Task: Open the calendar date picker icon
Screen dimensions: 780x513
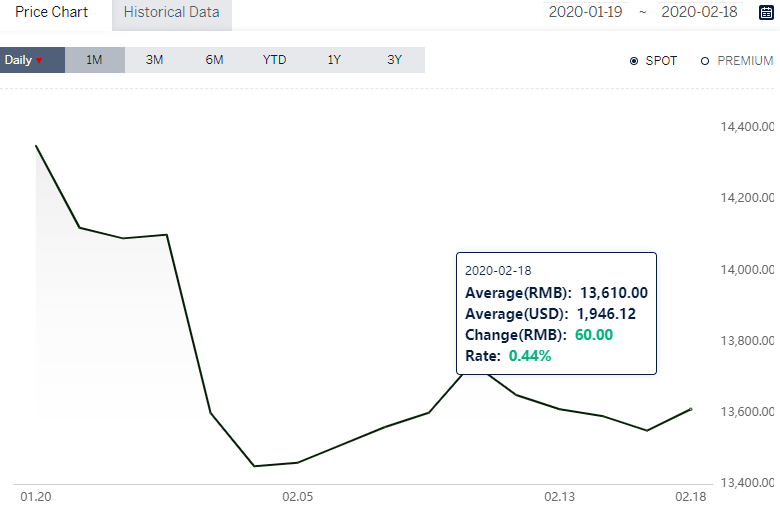Action: 767,12
